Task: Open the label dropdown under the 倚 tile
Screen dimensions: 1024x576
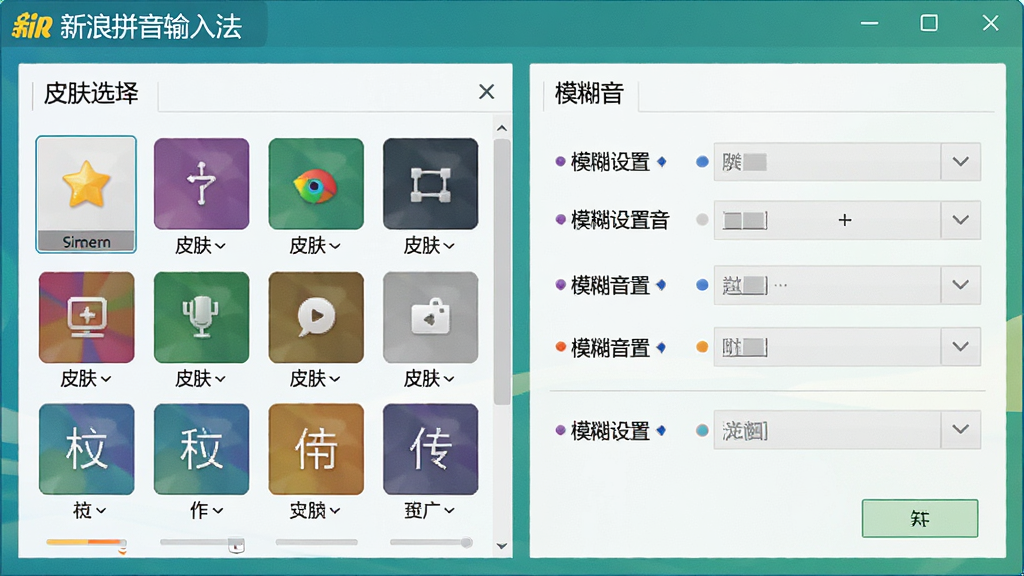Action: pos(315,510)
